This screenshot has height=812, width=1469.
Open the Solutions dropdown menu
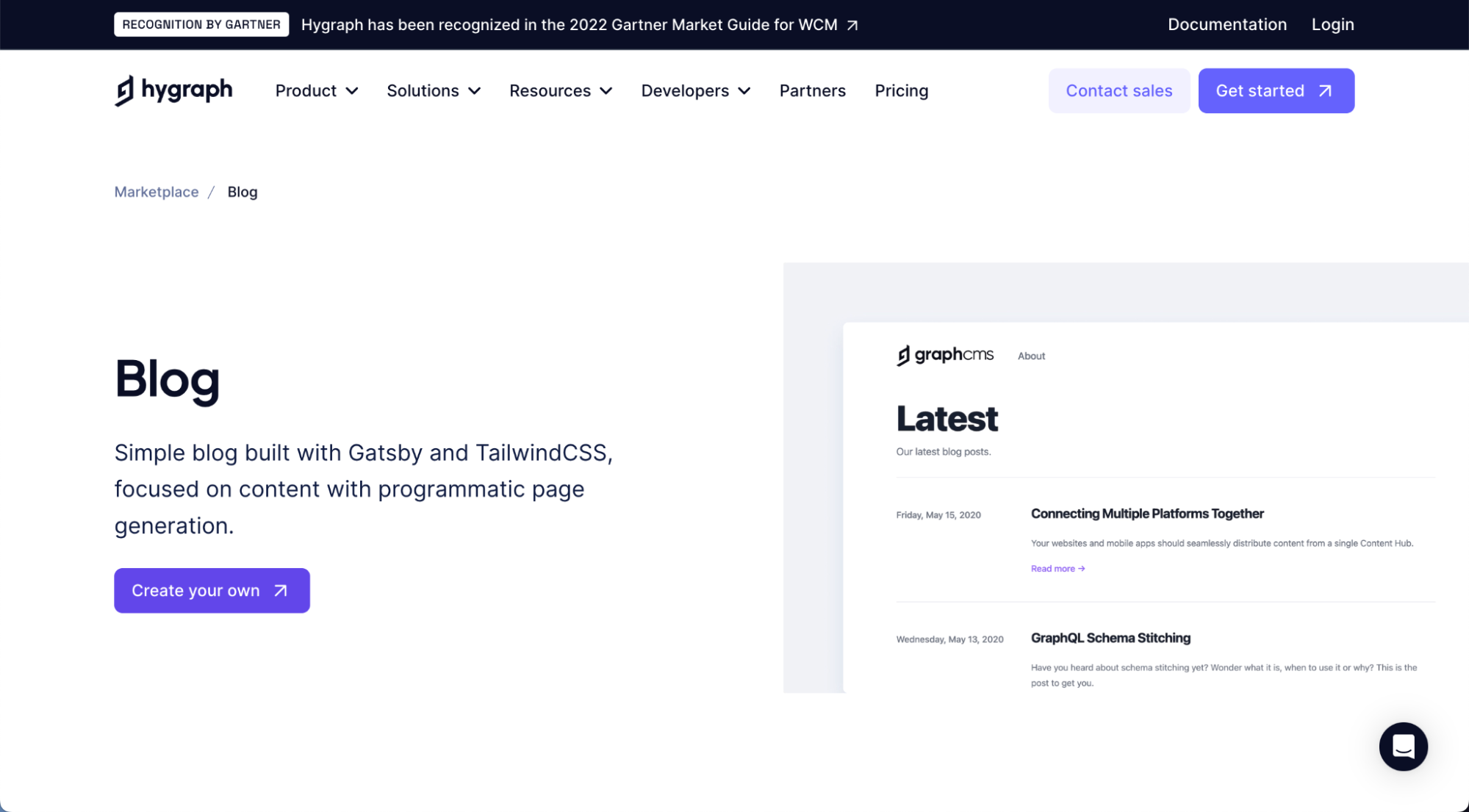[x=433, y=90]
